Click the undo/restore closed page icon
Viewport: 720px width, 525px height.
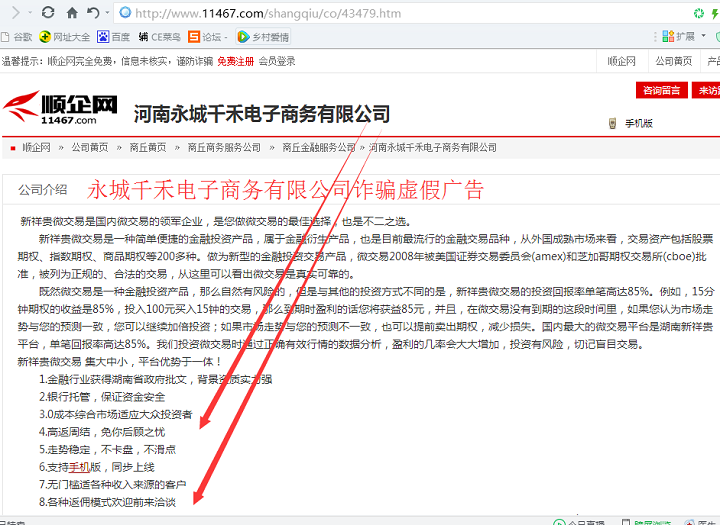click(x=93, y=13)
